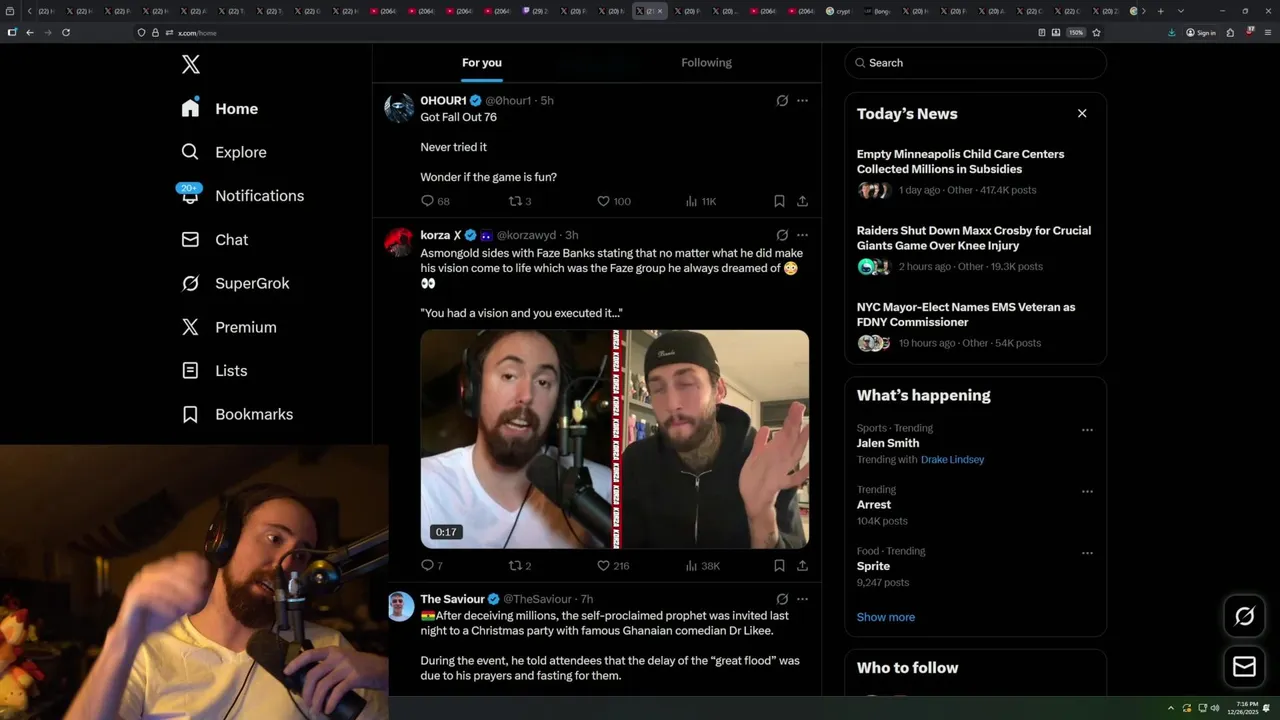Open Chat from the sidebar

pos(214,240)
